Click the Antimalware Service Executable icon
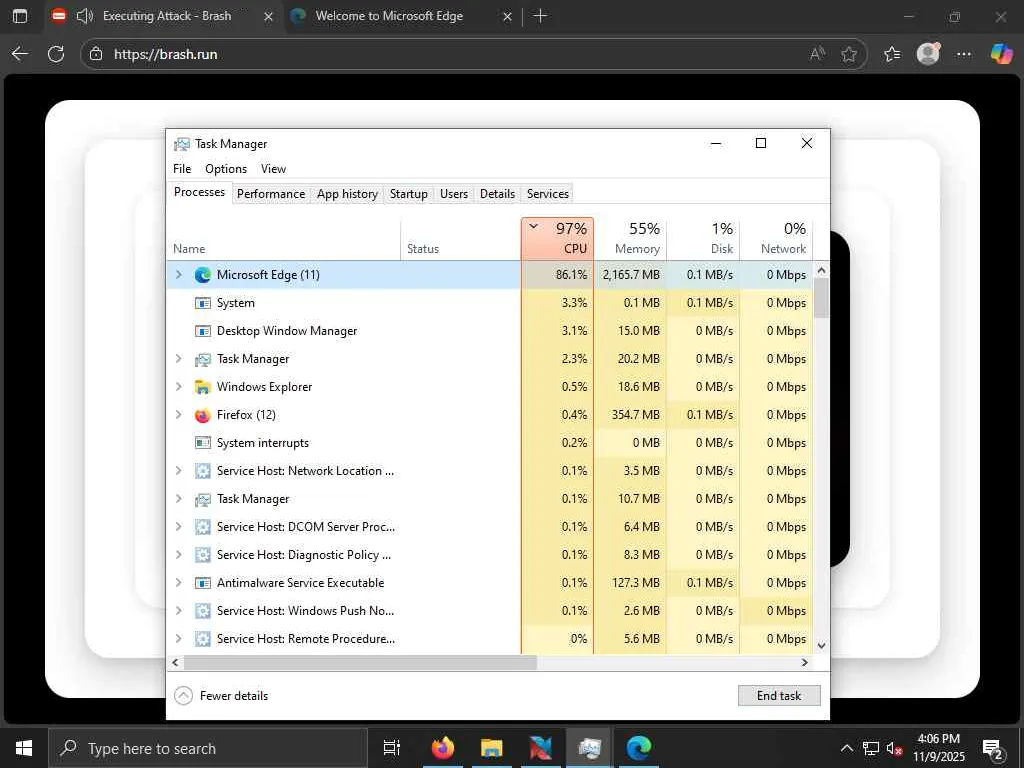 (202, 583)
